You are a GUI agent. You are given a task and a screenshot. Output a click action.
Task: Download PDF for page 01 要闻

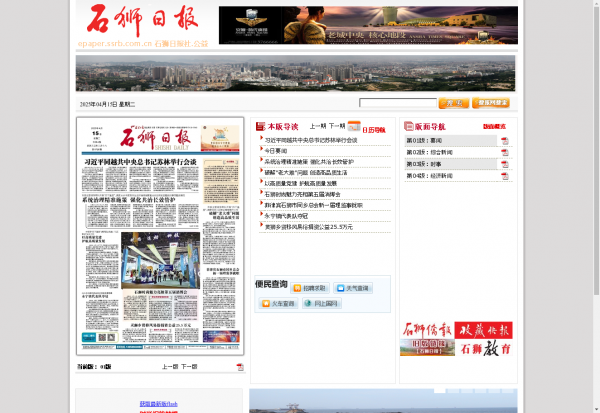[504, 141]
